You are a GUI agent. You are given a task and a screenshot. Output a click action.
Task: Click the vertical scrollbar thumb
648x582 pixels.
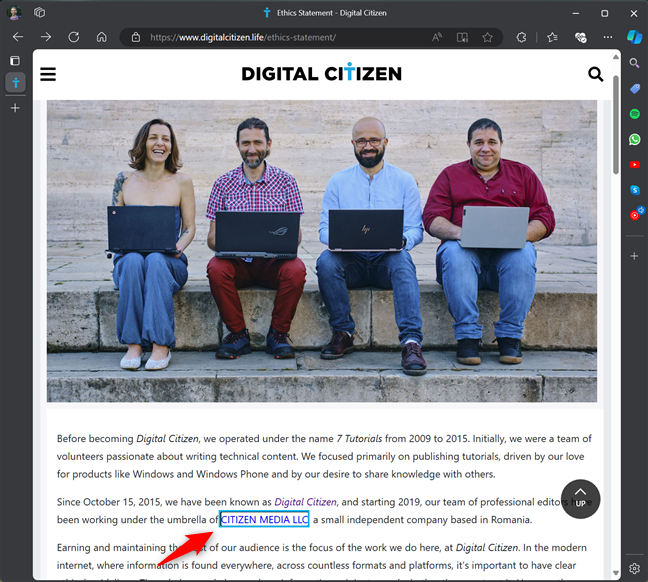(x=616, y=124)
